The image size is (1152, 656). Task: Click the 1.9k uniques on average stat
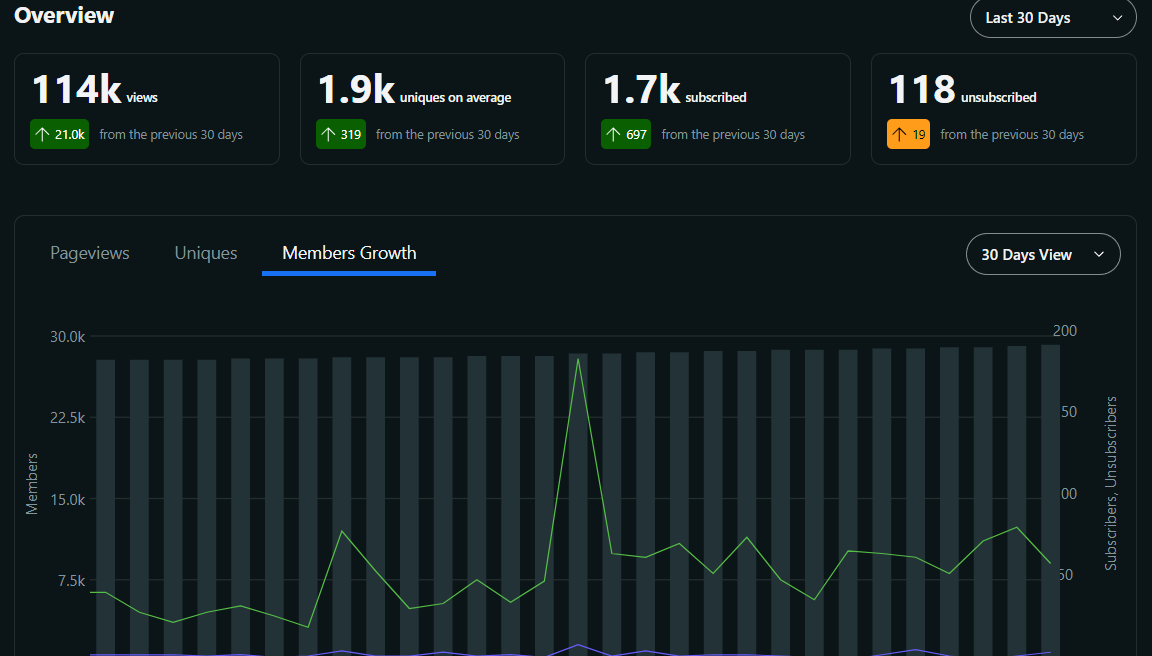[x=414, y=90]
